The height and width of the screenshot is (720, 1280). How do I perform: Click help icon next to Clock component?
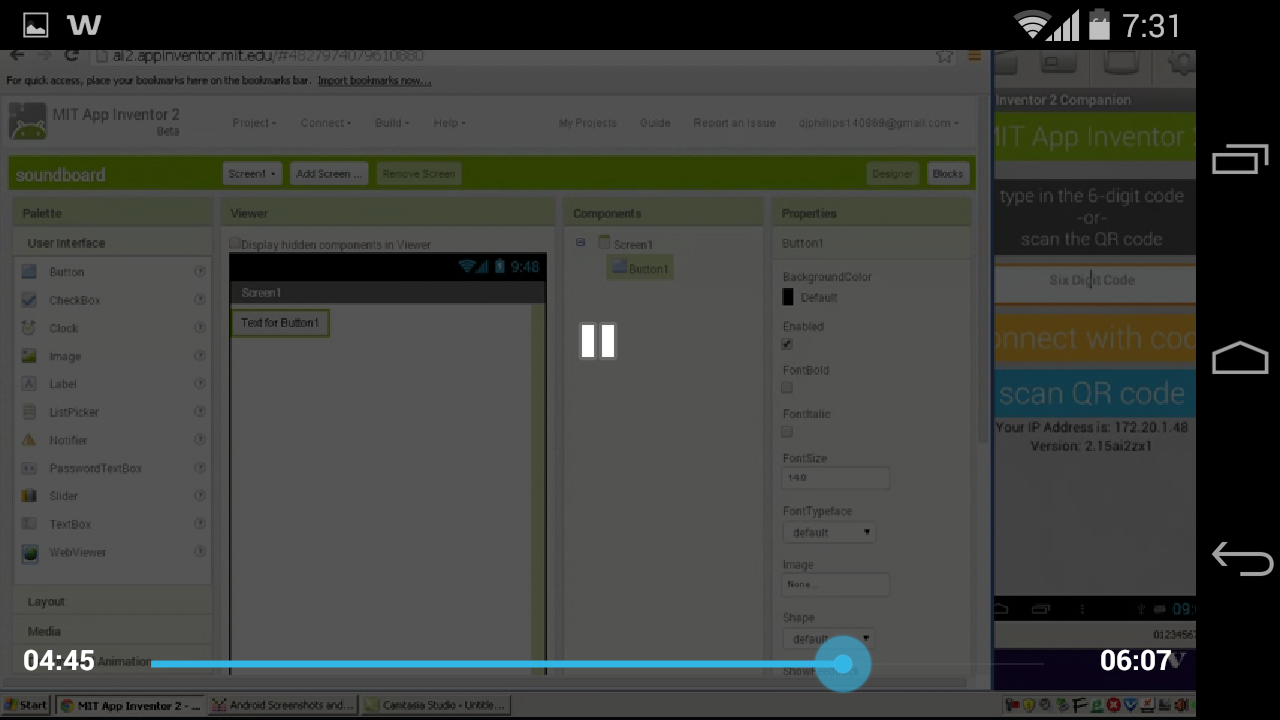click(199, 328)
